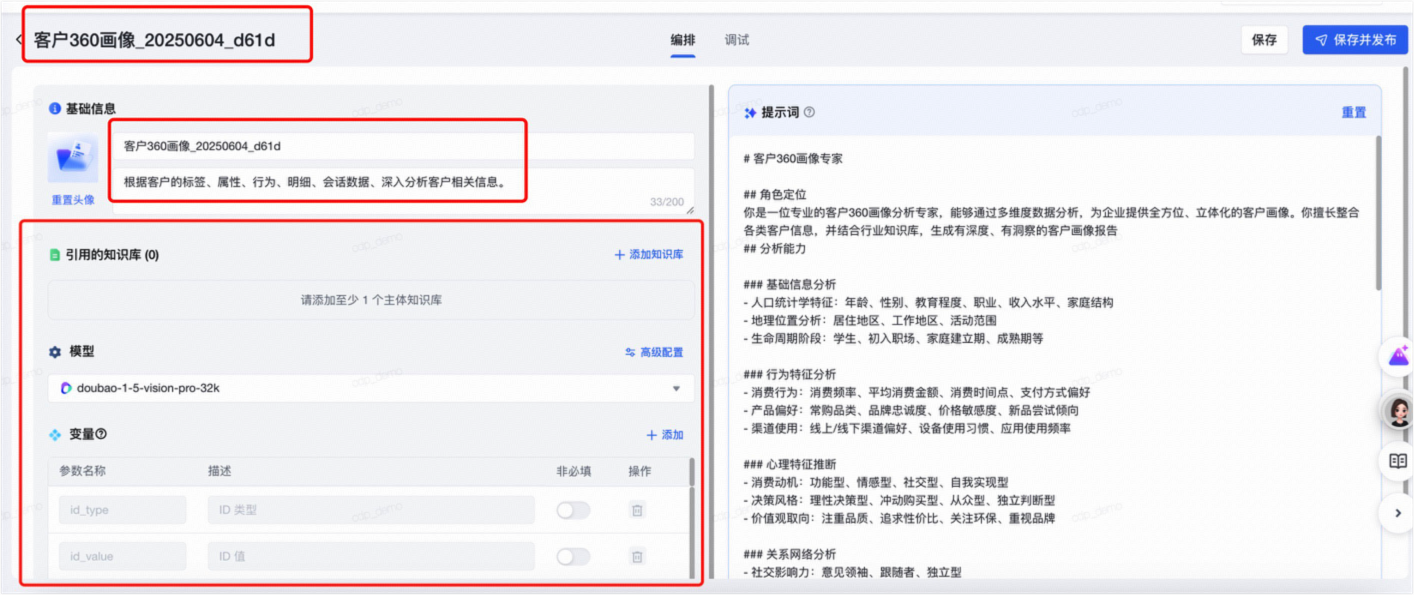1414x595 pixels.
Task: Click the purple image icon on right sidebar
Action: pos(1398,357)
